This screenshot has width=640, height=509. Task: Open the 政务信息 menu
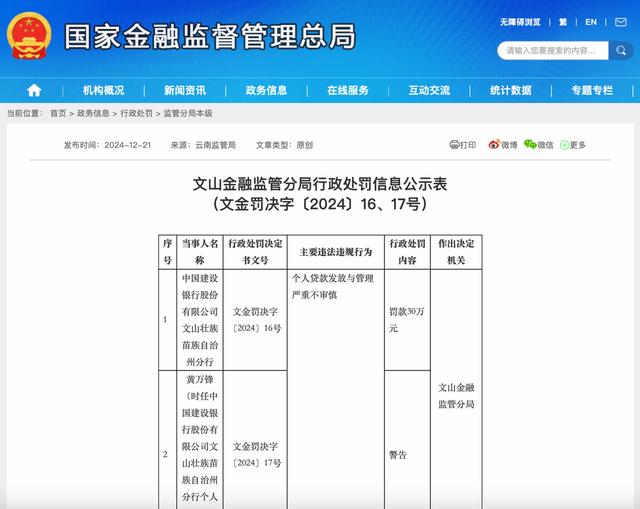point(266,90)
